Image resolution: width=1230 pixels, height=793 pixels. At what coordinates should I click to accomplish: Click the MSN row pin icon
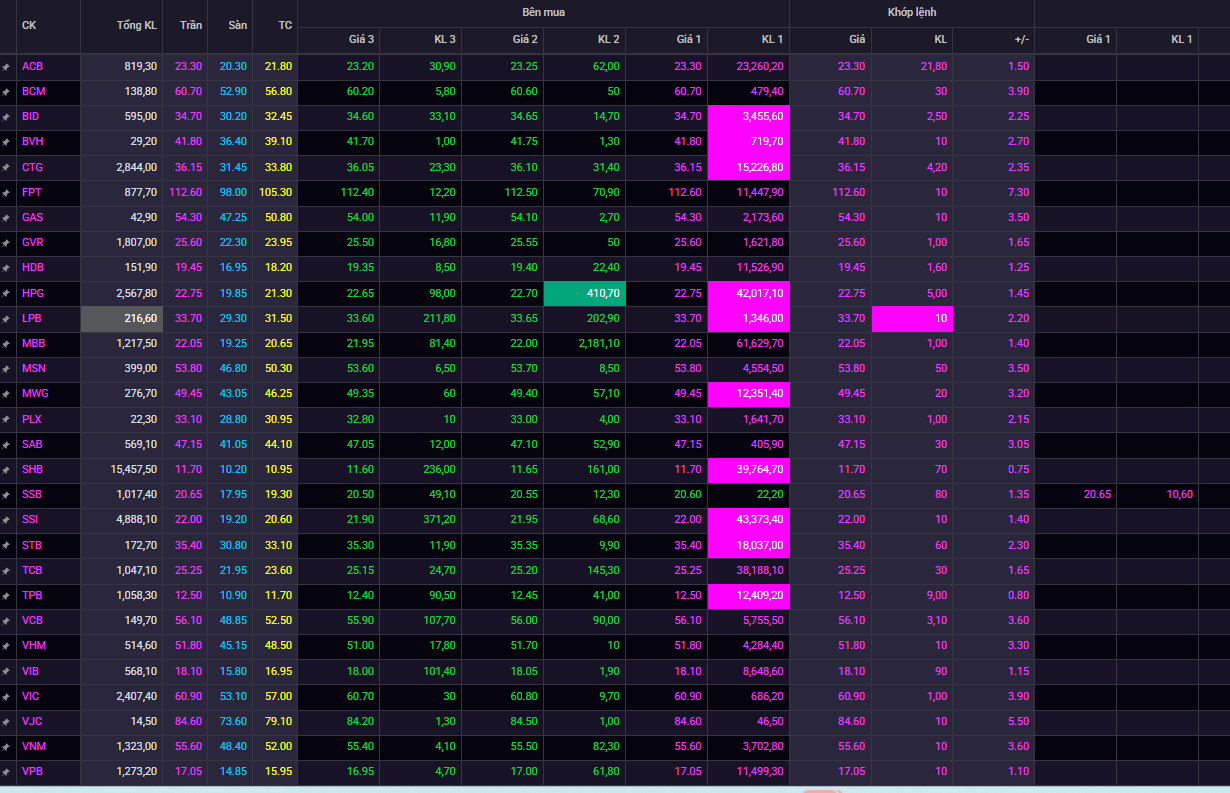6,369
